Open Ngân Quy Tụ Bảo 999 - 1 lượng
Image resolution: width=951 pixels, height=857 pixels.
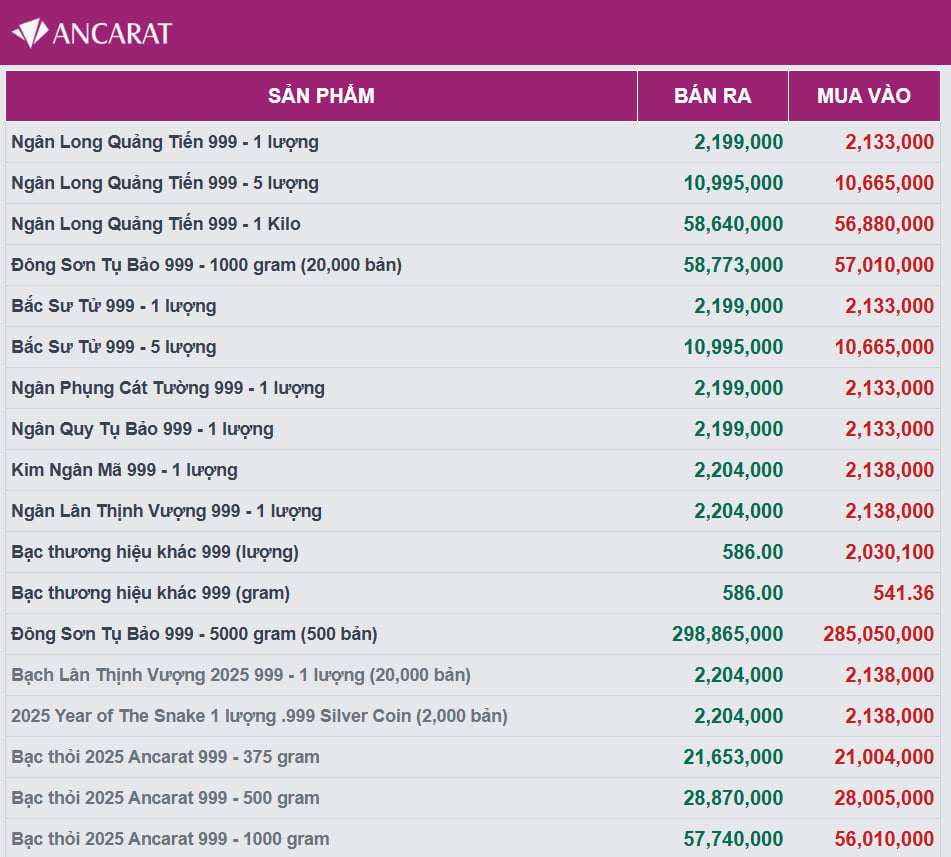(x=143, y=429)
